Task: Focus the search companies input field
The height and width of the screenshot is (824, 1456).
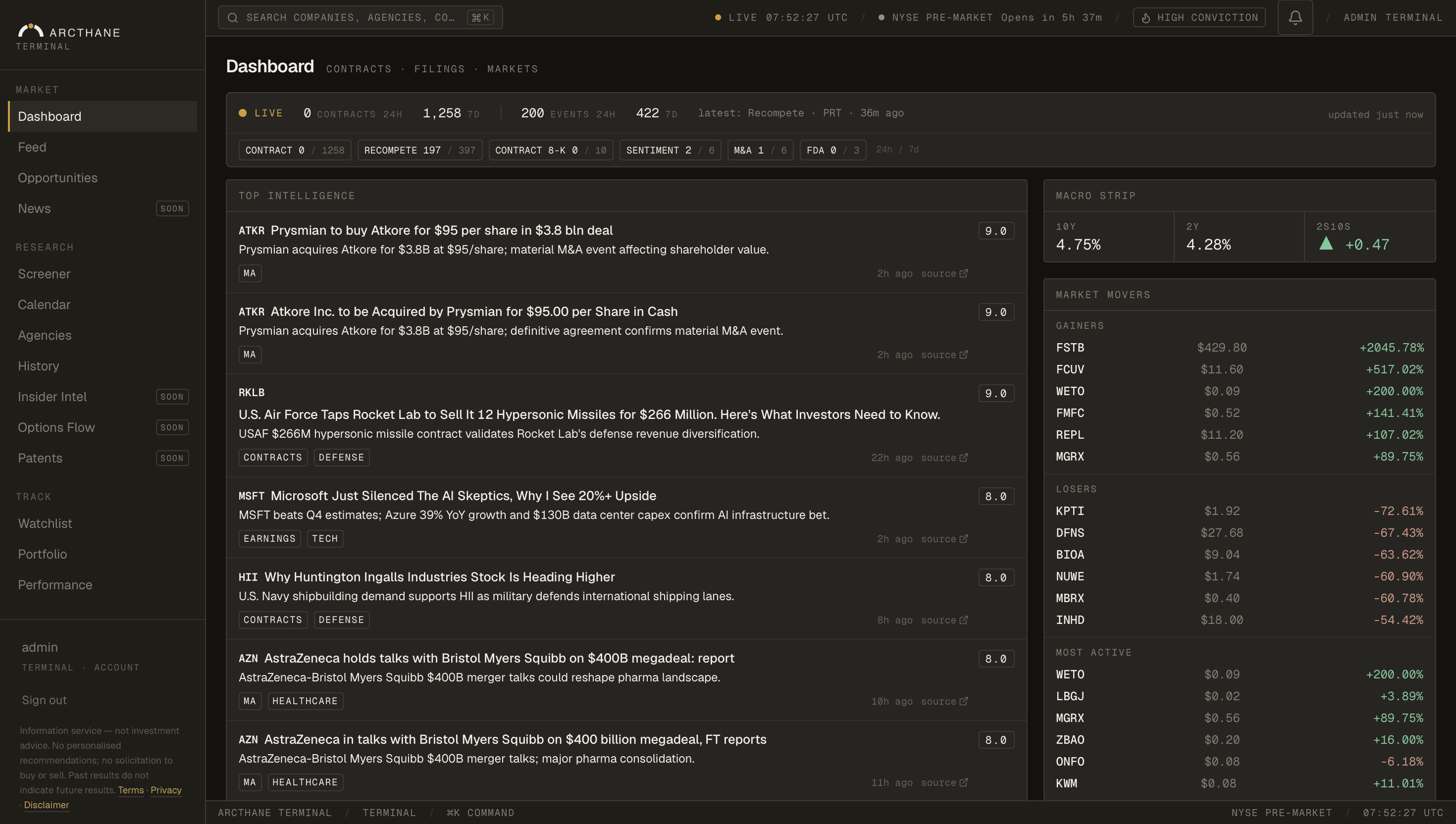Action: pyautogui.click(x=360, y=17)
